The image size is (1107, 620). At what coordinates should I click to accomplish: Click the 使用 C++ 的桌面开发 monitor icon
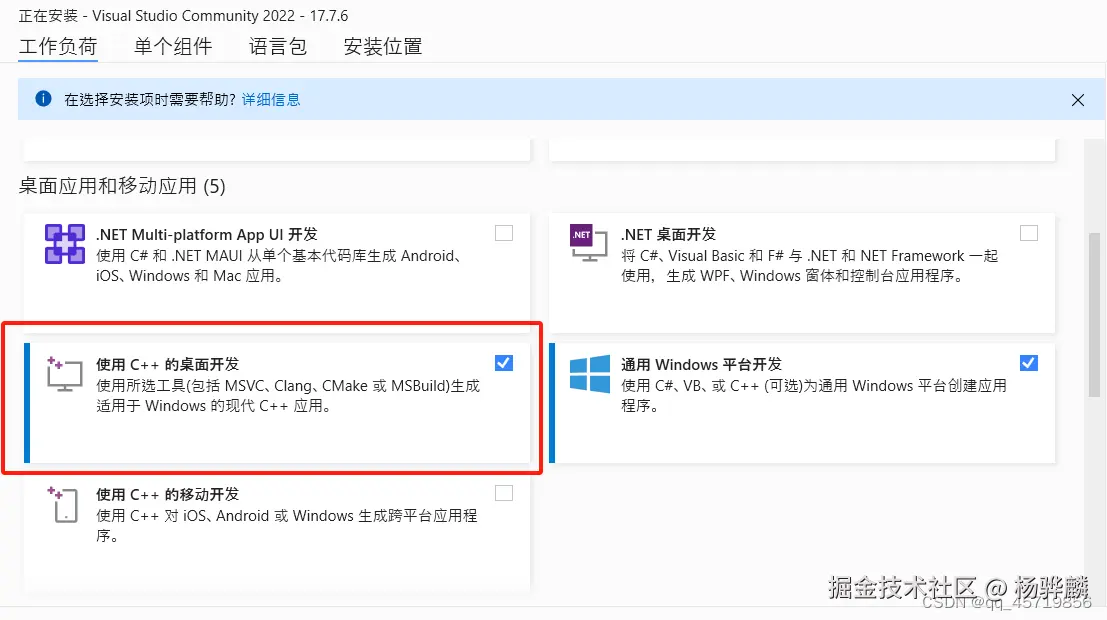click(x=64, y=374)
